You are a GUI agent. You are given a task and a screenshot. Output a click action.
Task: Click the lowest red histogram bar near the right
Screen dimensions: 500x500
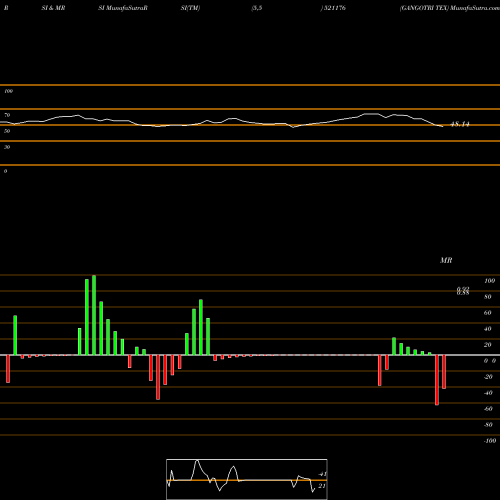tap(437, 380)
